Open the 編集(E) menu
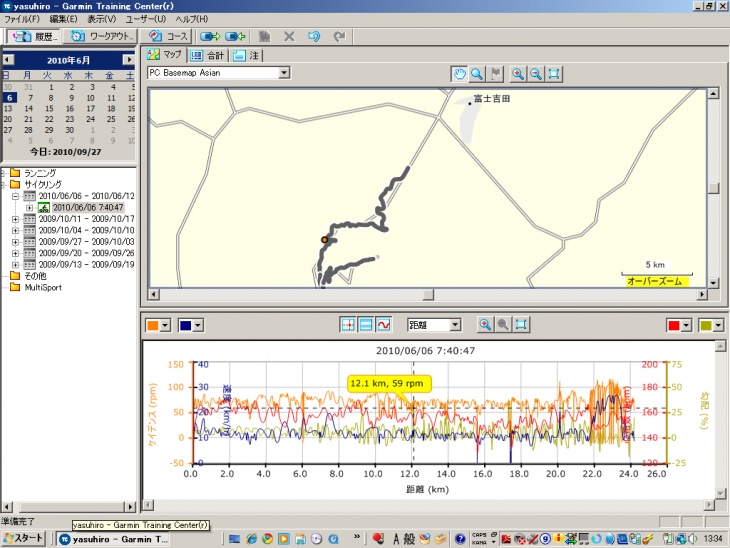Image resolution: width=730 pixels, height=548 pixels. pos(64,19)
